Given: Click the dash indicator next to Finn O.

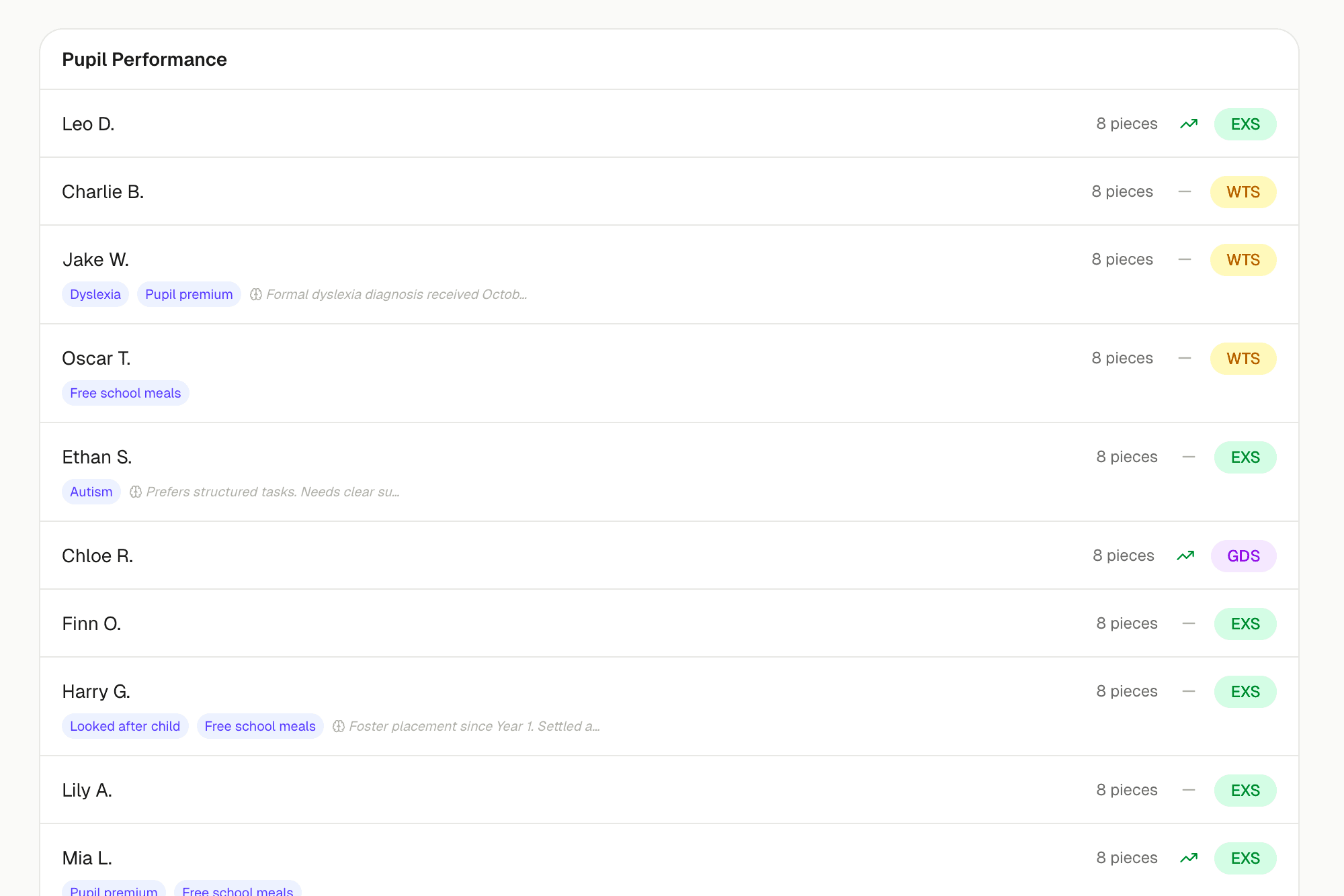Looking at the screenshot, I should pyautogui.click(x=1189, y=623).
